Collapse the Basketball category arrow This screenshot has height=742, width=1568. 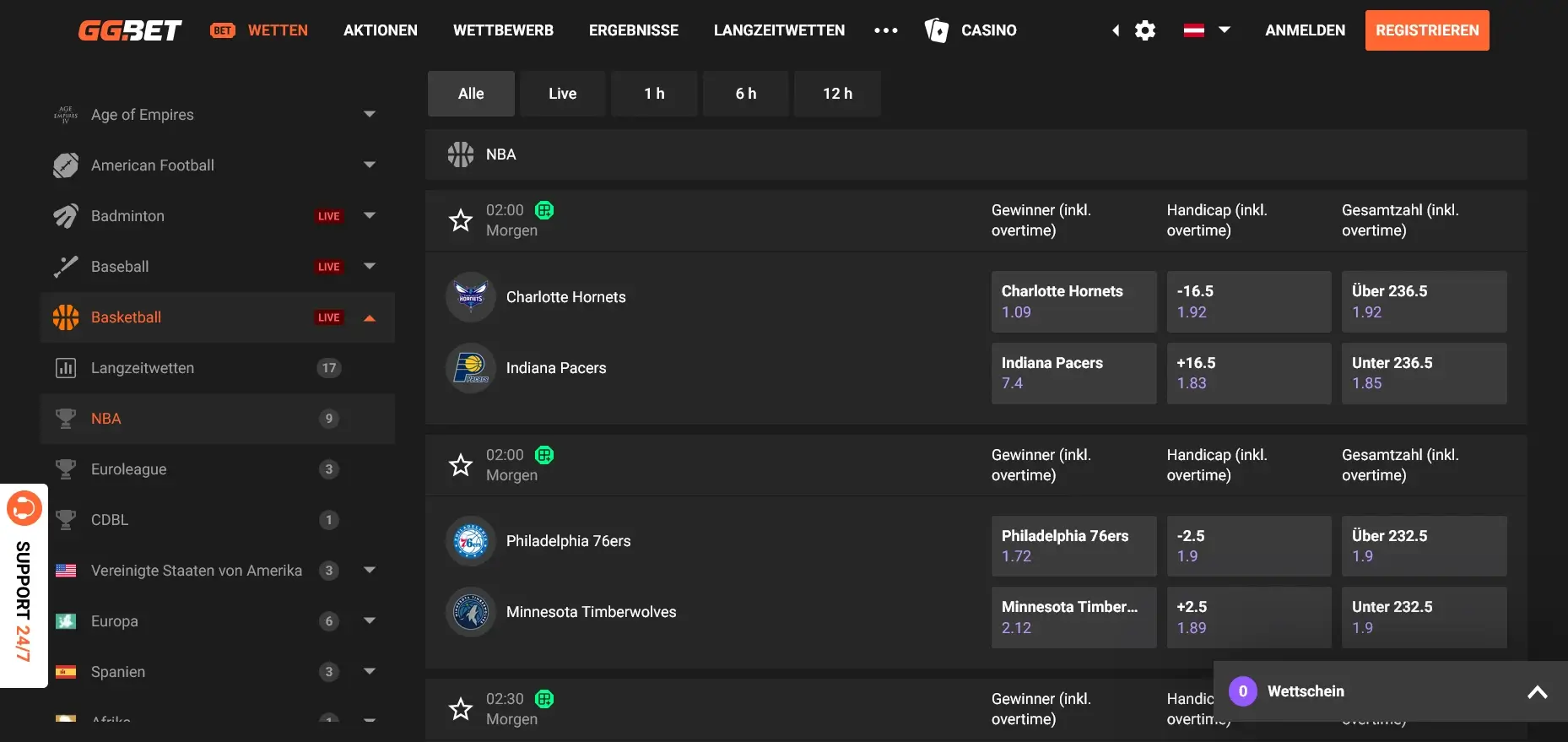point(370,318)
